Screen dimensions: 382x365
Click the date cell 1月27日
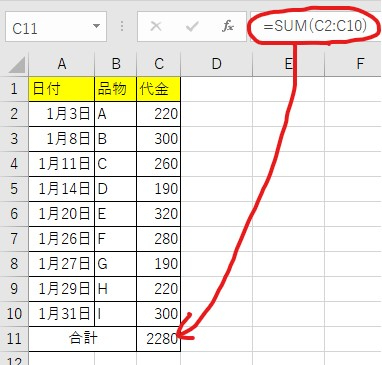[62, 264]
